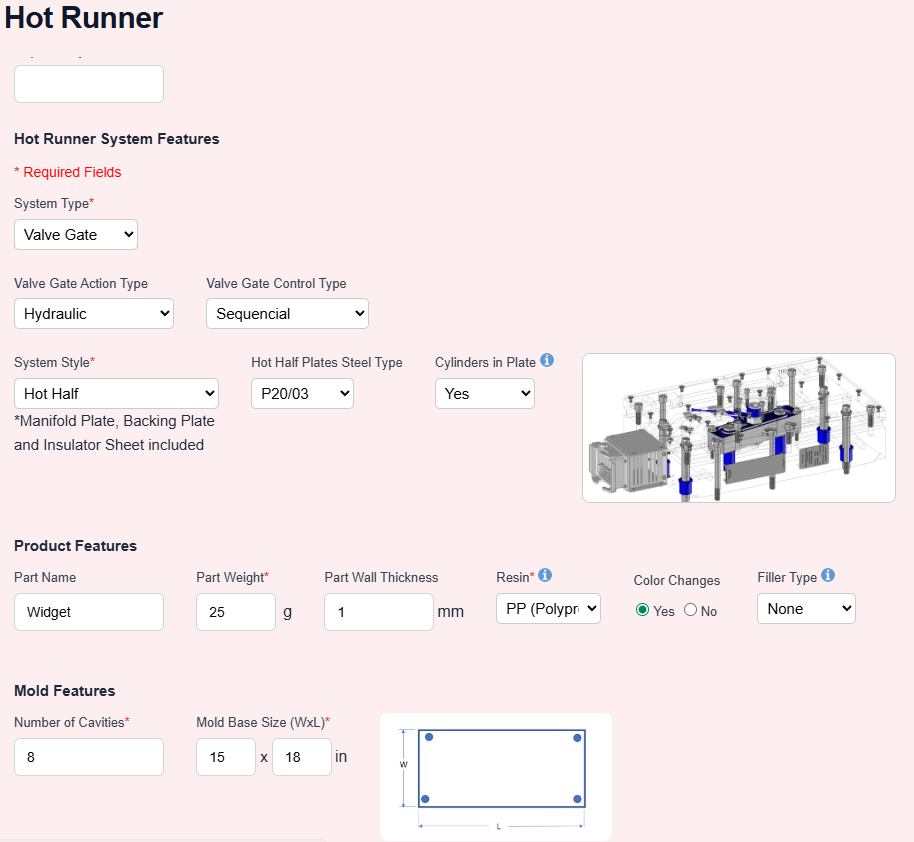Click the Mold Base width field showing 15

(226, 757)
